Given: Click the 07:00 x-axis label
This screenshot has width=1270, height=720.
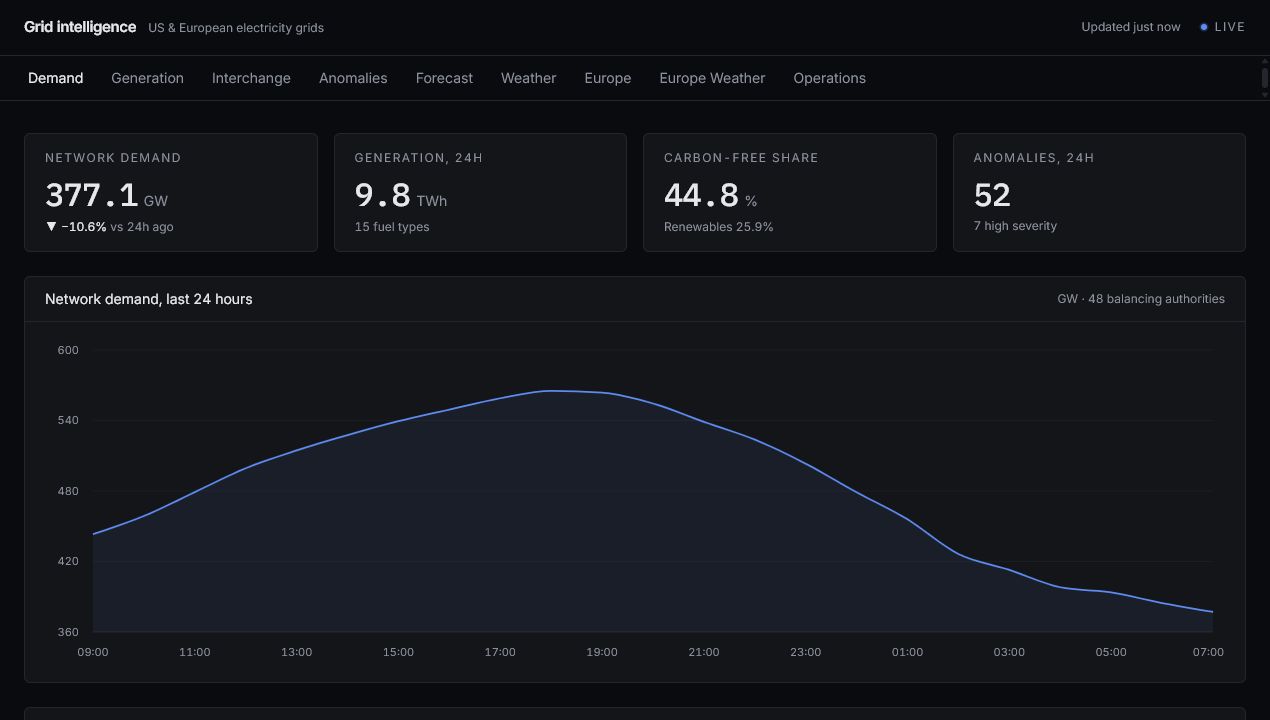Looking at the screenshot, I should click(1208, 652).
